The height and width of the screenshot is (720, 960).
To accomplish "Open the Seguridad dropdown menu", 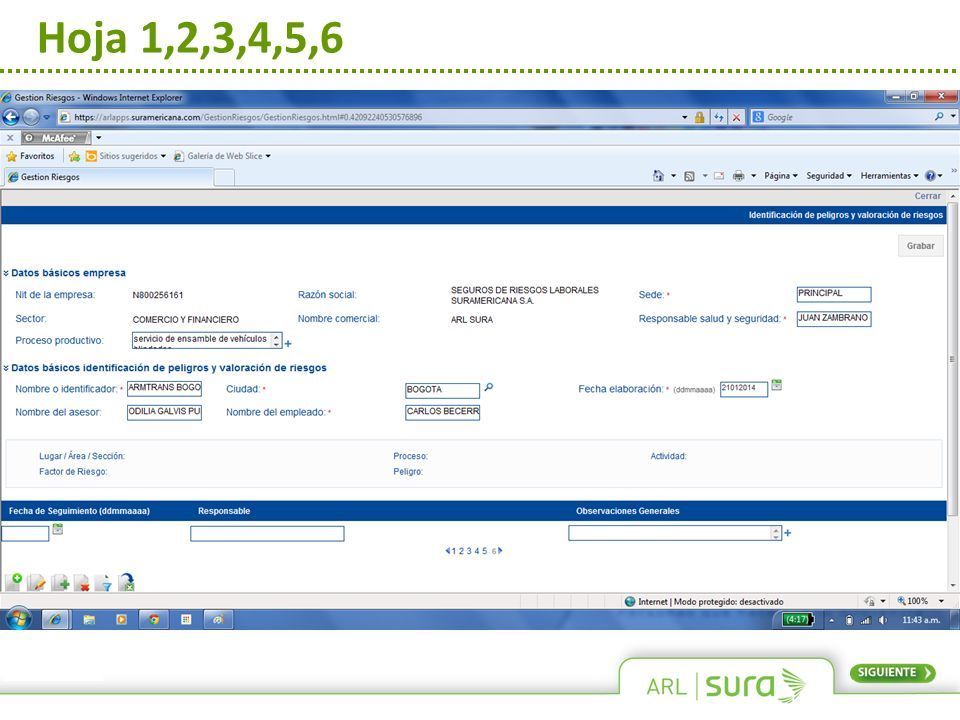I will coord(829,176).
